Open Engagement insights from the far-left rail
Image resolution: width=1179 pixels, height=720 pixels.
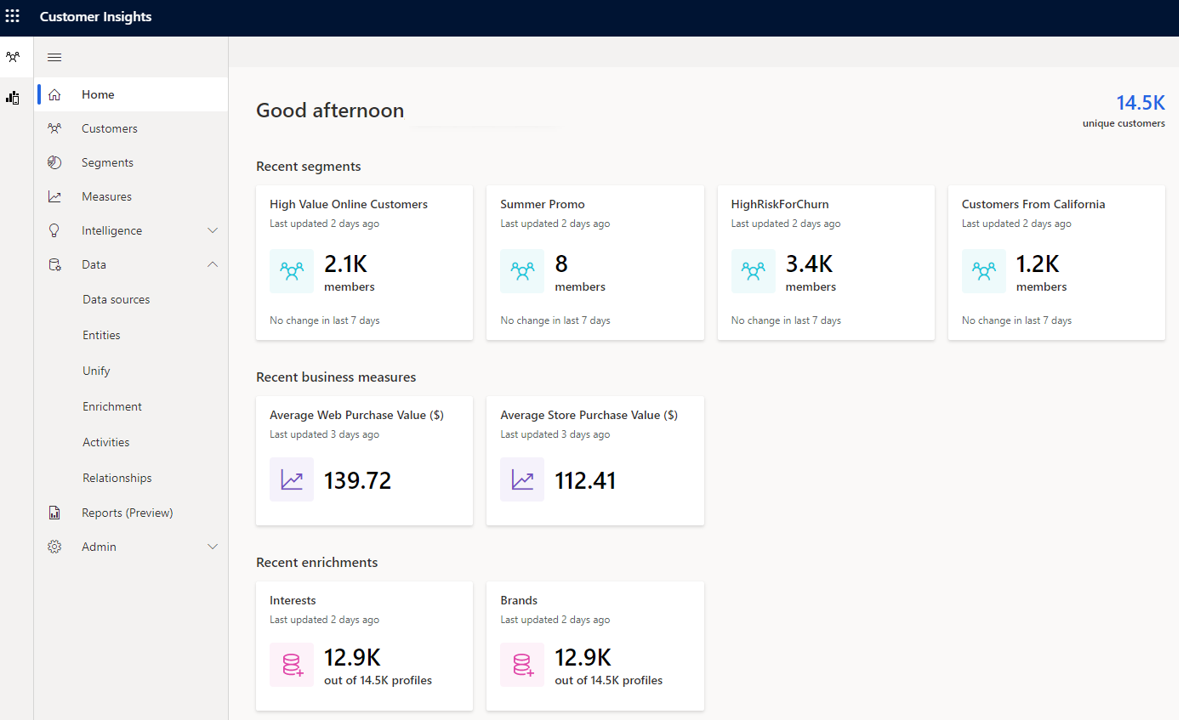point(13,98)
